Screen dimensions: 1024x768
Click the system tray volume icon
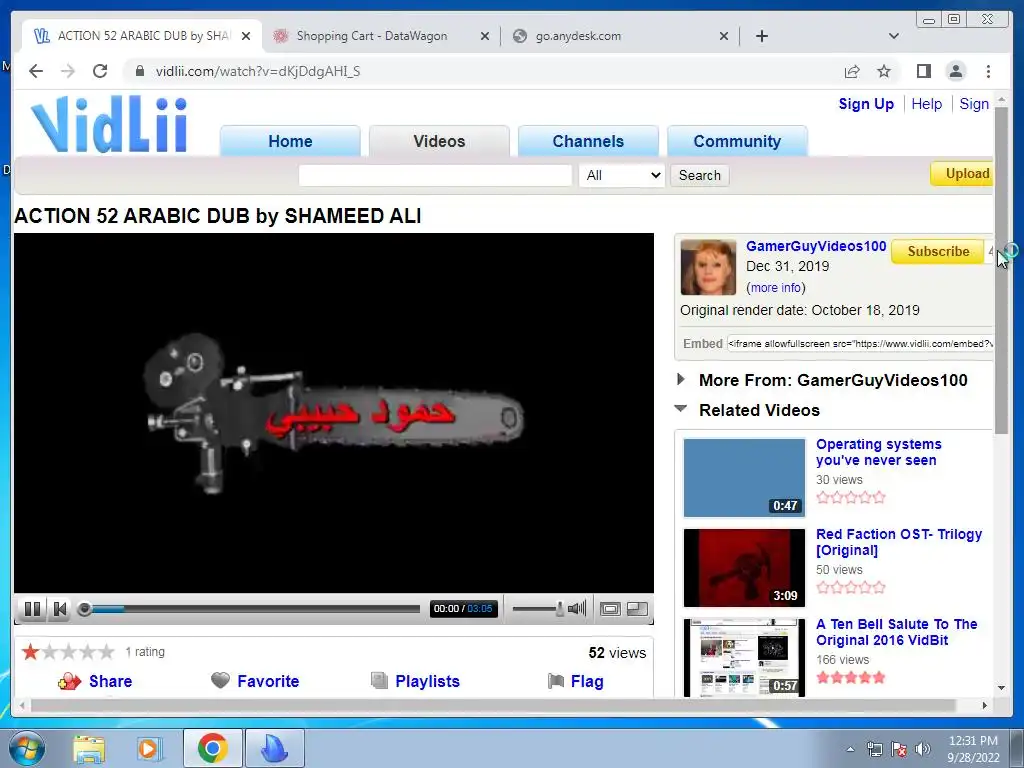(x=922, y=749)
